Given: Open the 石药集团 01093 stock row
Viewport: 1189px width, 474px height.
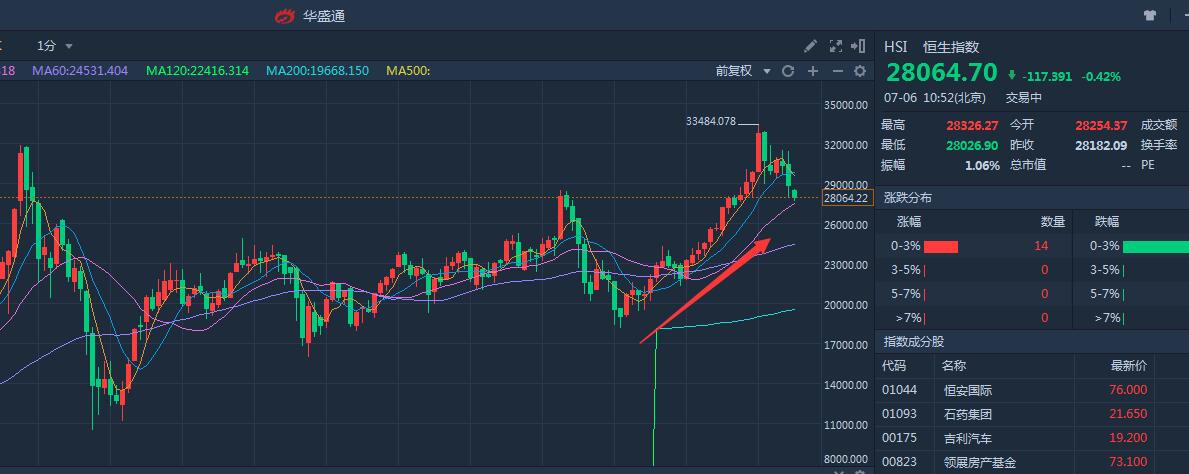Looking at the screenshot, I should [1032, 414].
